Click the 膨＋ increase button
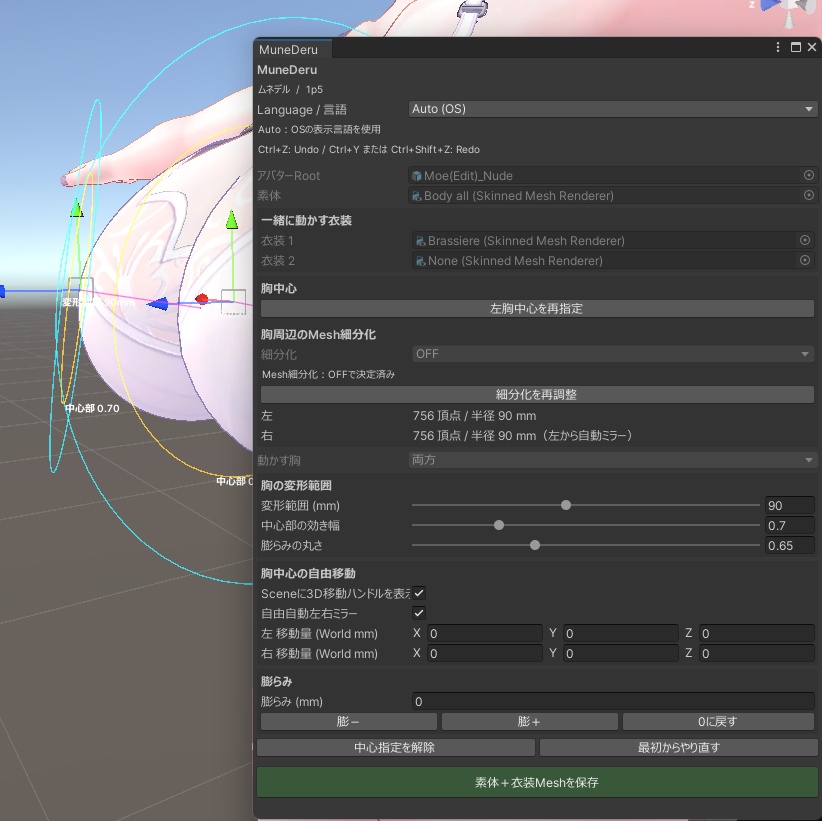Image resolution: width=822 pixels, height=821 pixels. pos(529,721)
